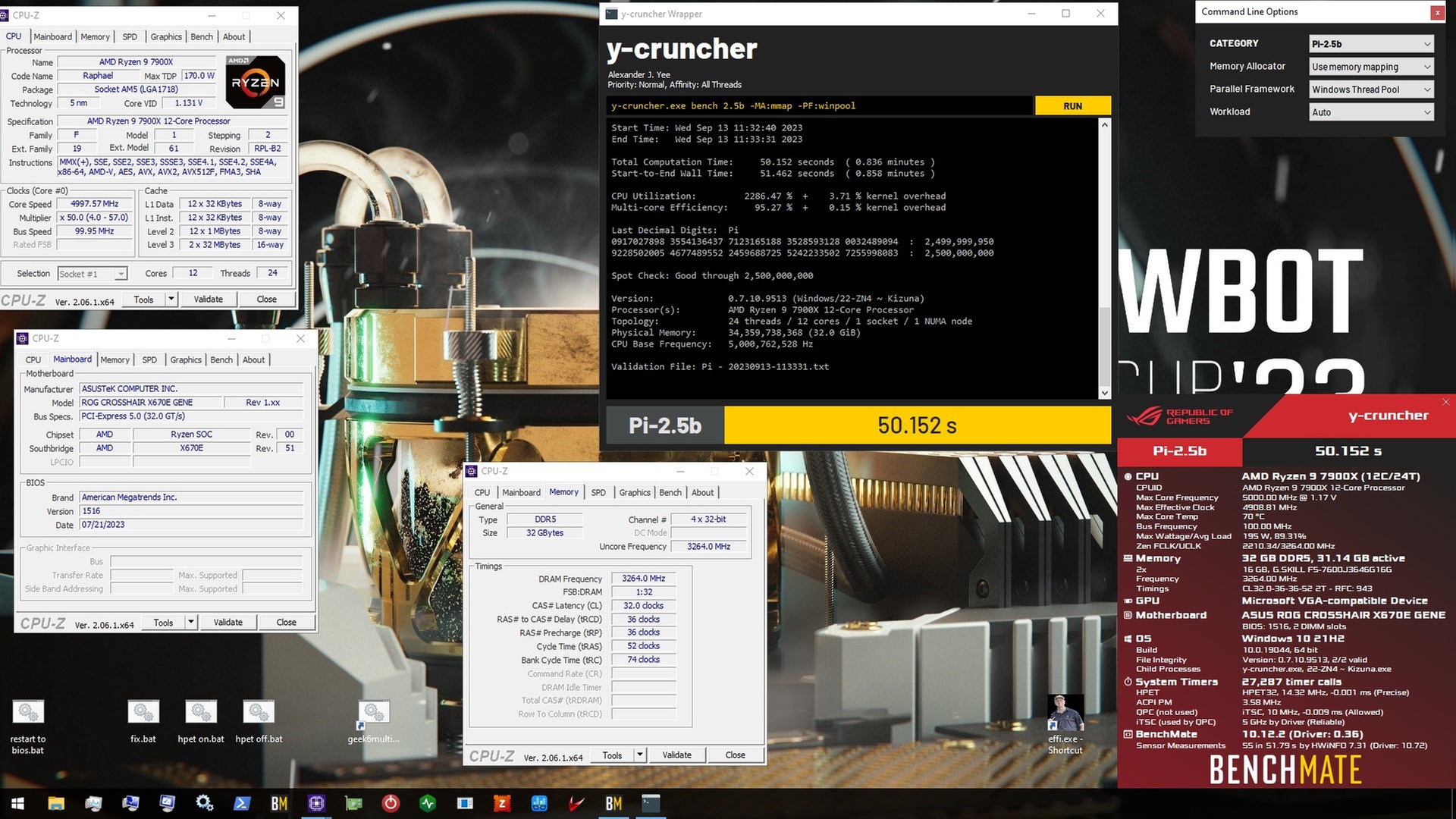Screen dimensions: 1456x819
Task: Open SPD tab in CPU-Z Mainboard window
Action: point(150,359)
